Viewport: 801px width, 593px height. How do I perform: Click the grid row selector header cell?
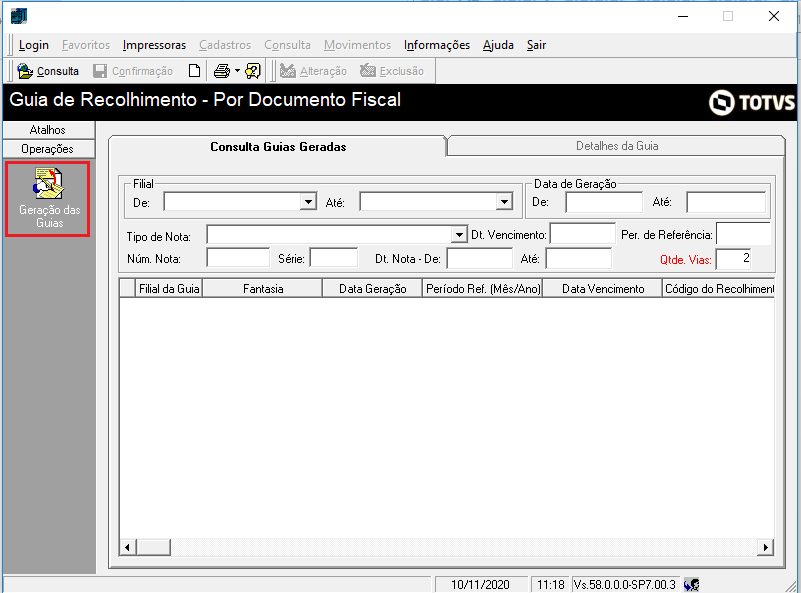(x=127, y=289)
